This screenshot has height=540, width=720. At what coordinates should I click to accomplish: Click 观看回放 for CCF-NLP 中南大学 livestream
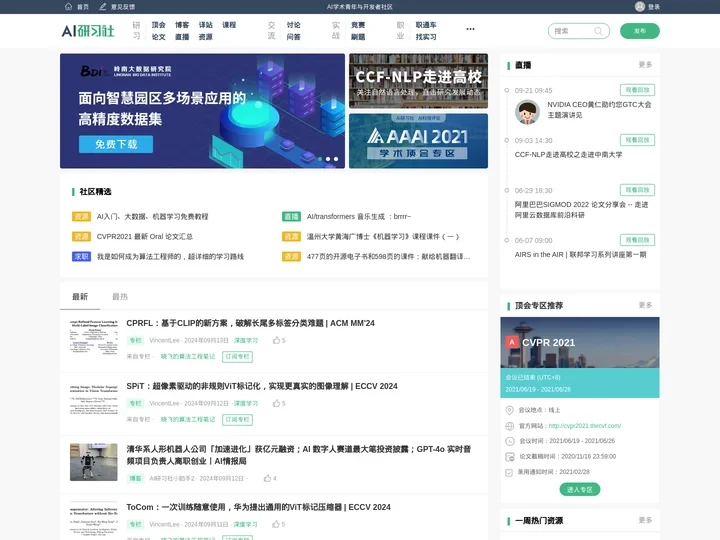click(x=637, y=140)
